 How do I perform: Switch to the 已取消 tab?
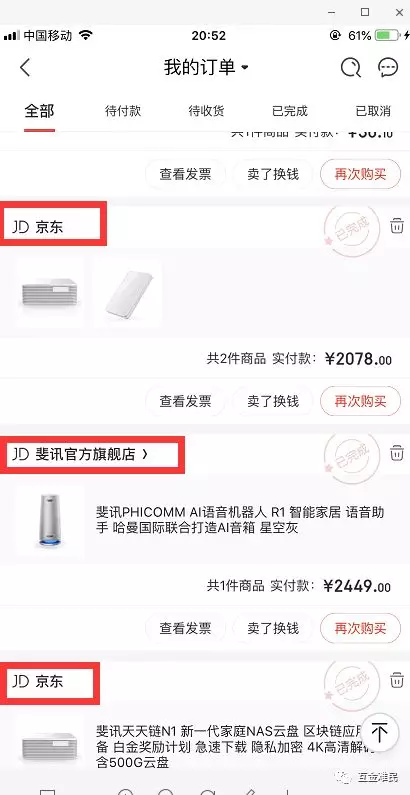click(373, 111)
